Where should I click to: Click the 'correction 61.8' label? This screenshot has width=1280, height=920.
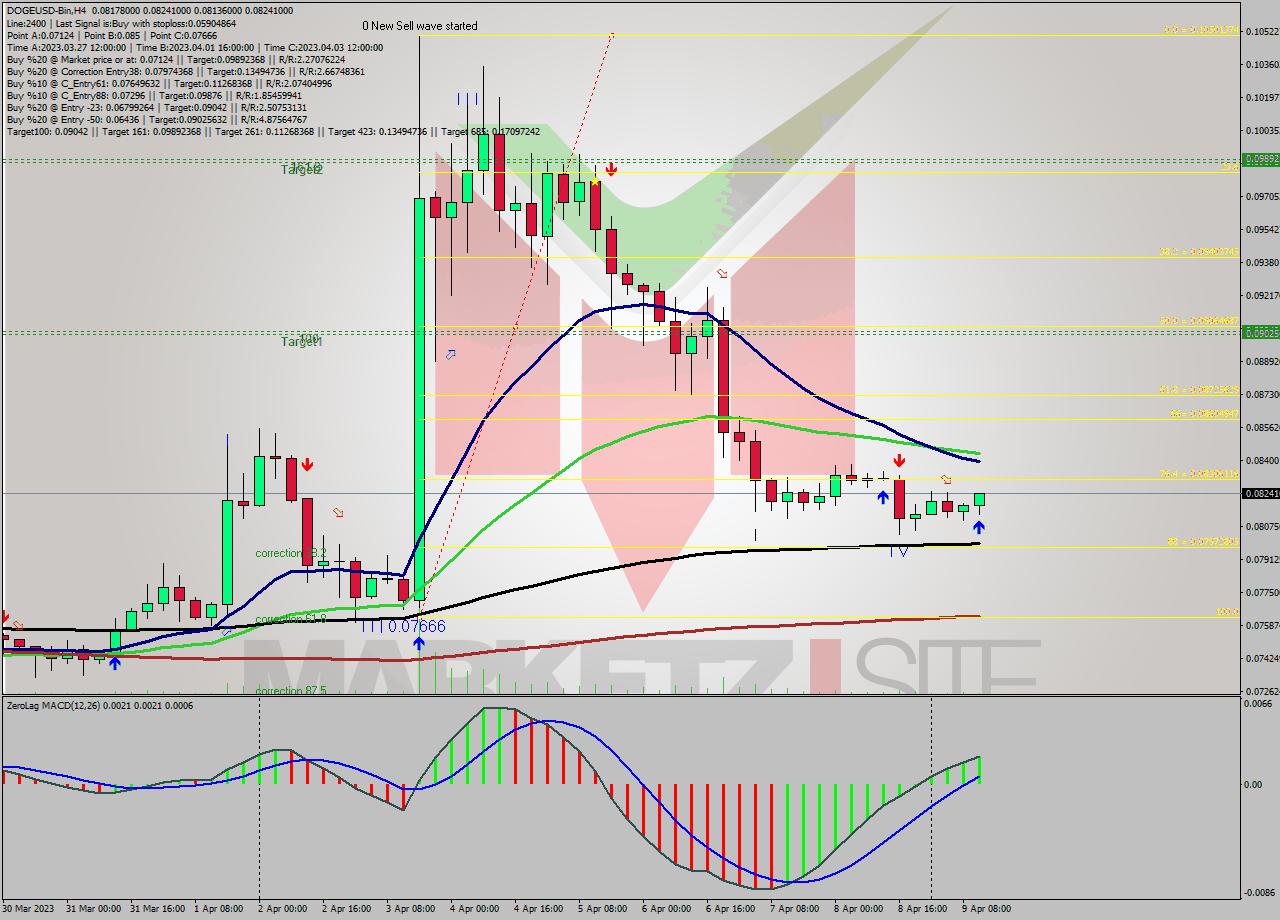pyautogui.click(x=291, y=619)
